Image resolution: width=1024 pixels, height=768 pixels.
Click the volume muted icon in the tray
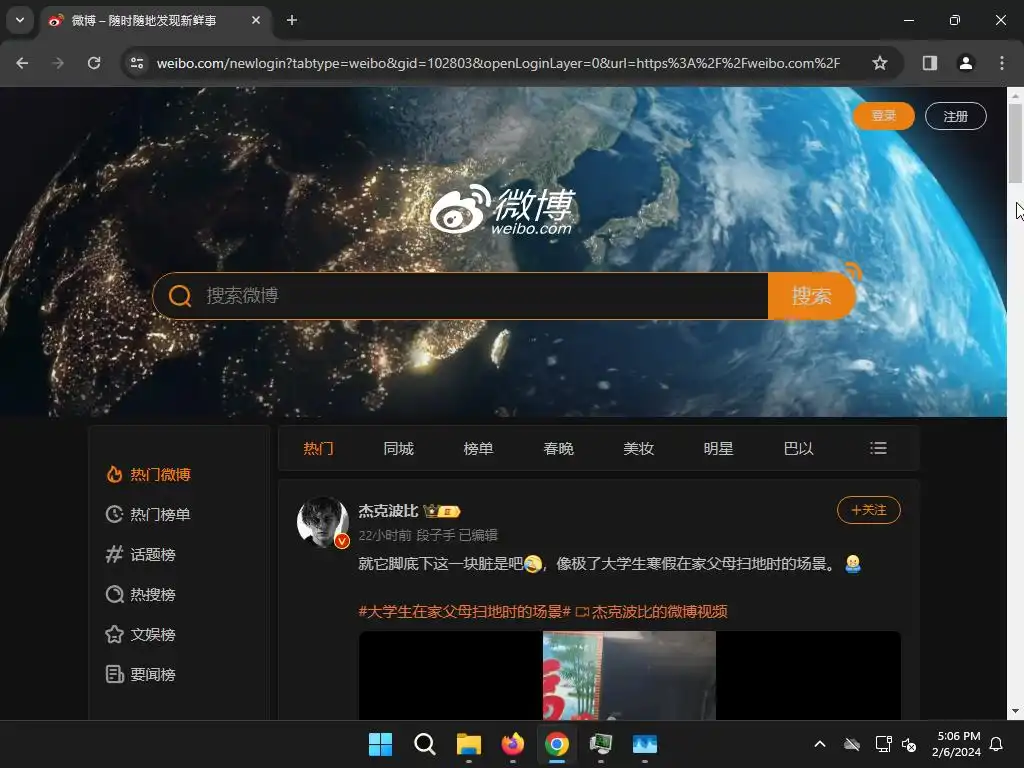click(908, 744)
